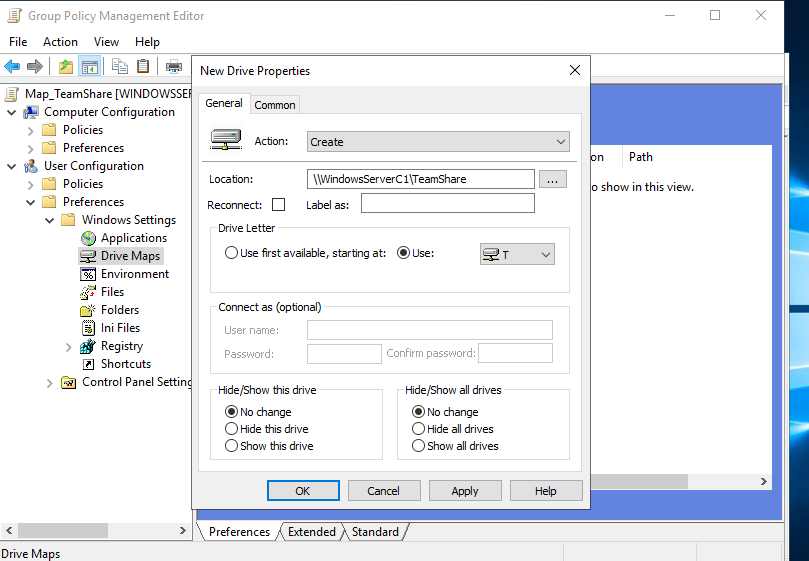Click the Apply button

[465, 491]
